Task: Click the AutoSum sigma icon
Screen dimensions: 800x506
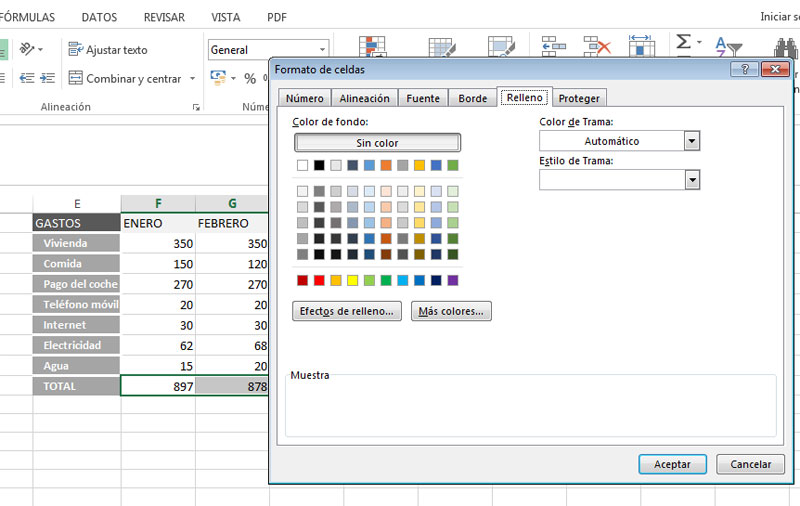Action: click(x=683, y=41)
